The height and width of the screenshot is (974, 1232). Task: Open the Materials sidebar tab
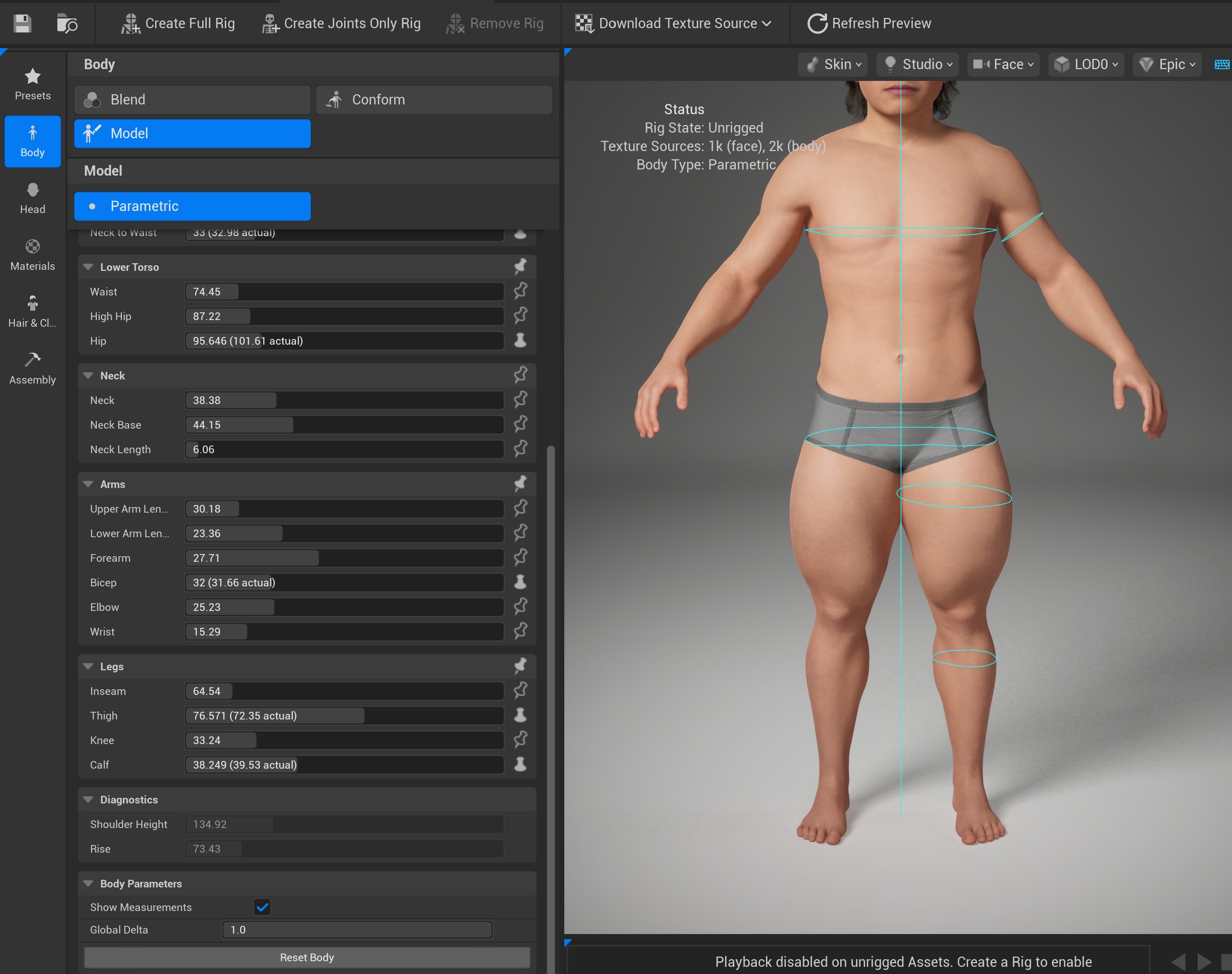click(32, 255)
